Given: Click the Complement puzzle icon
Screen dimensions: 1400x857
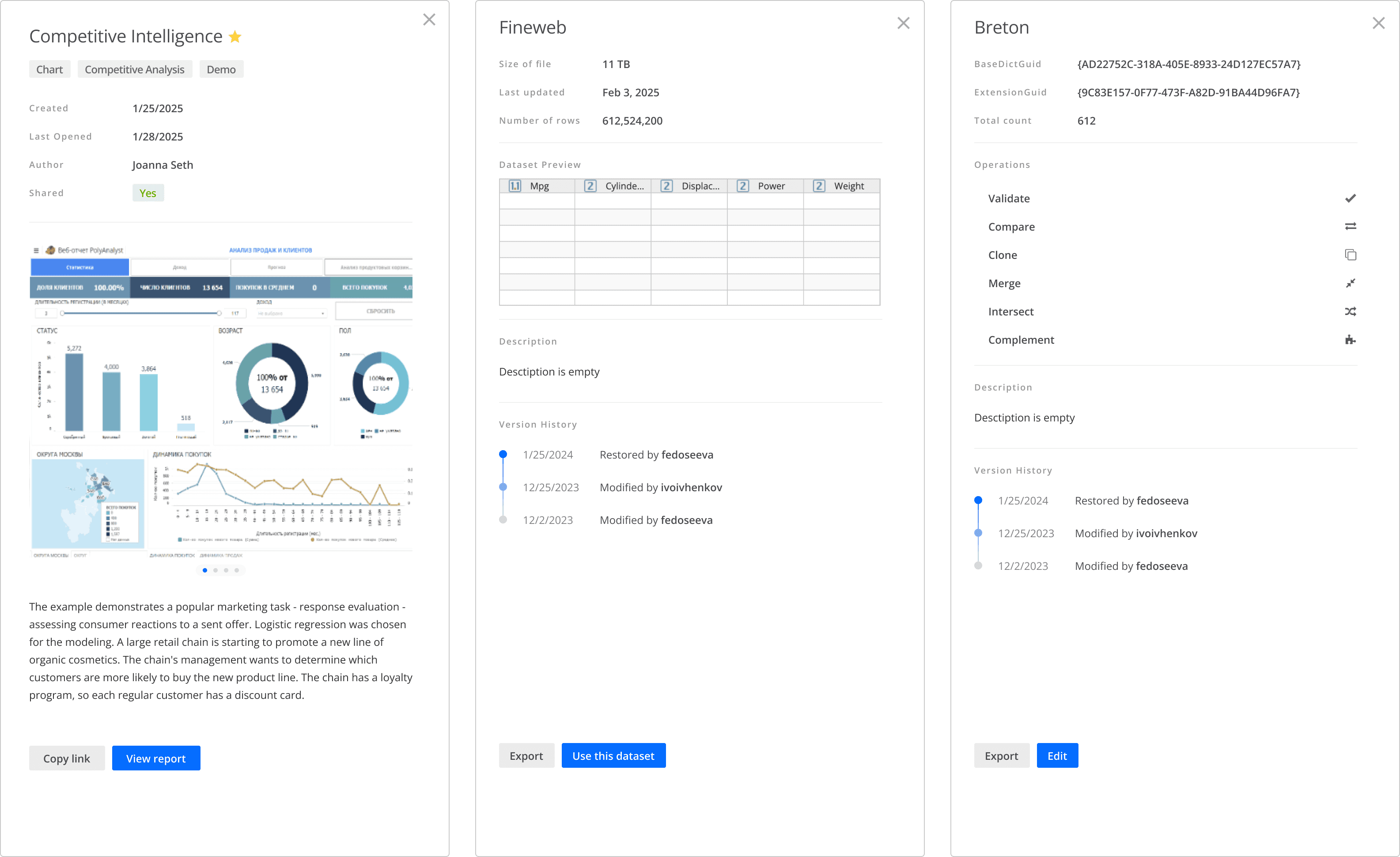Looking at the screenshot, I should tap(1351, 340).
